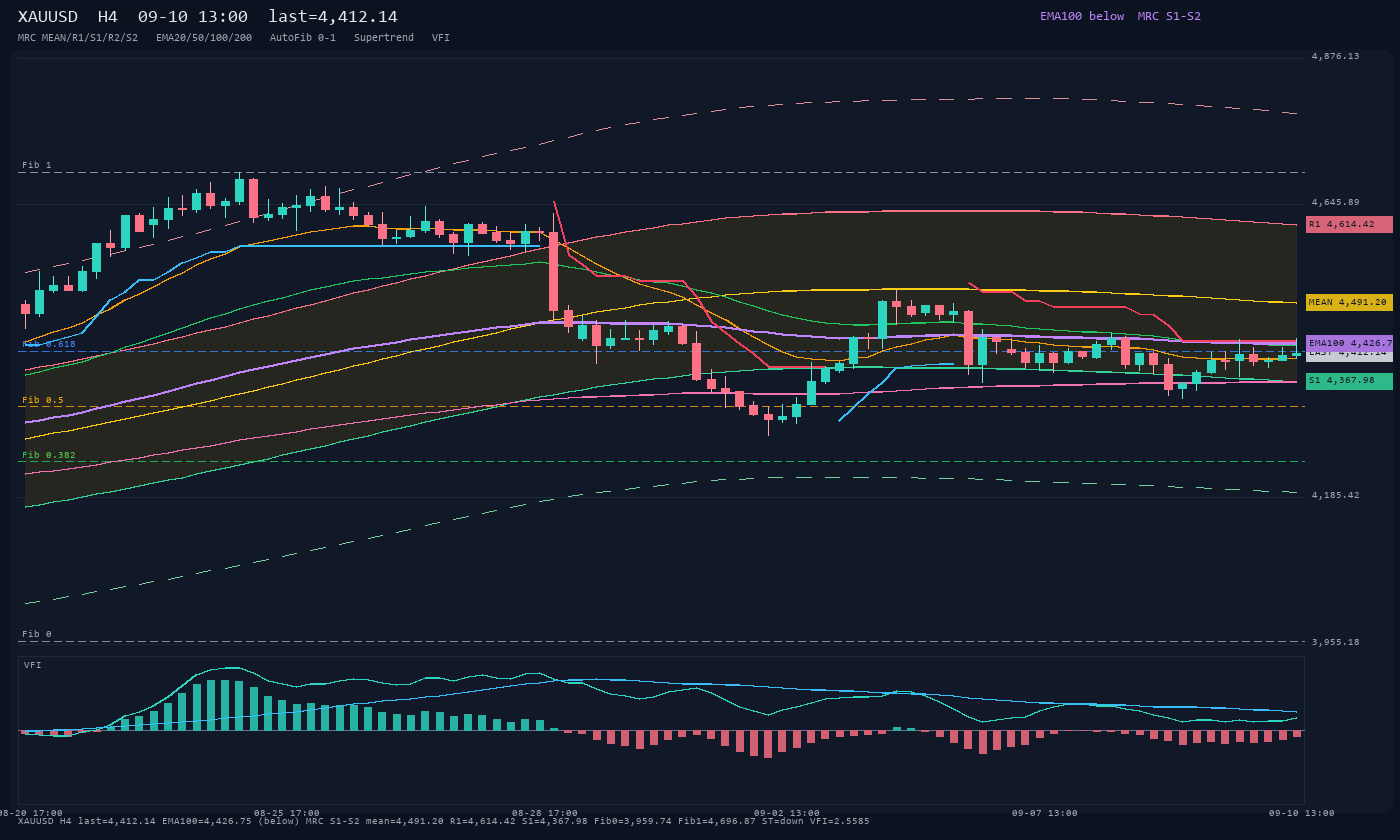Click the bottom summary line starting "XAUUSD H4 last="
1400x840 pixels.
point(444,822)
